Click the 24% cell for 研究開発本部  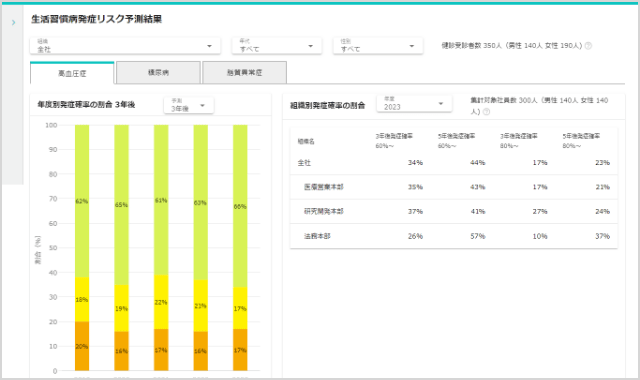[602, 211]
